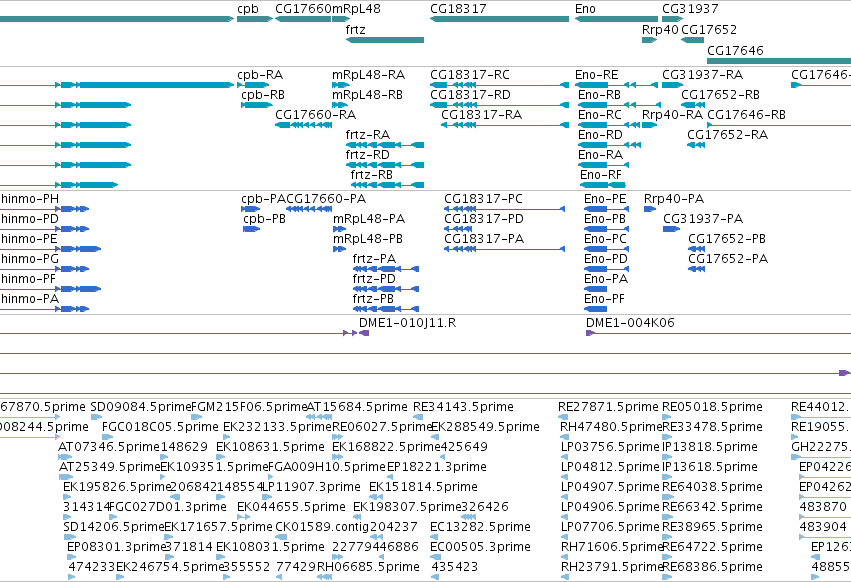Viewport: 851px width, 582px height.
Task: Click the CG18317-RD transcript label
Action: (x=471, y=95)
